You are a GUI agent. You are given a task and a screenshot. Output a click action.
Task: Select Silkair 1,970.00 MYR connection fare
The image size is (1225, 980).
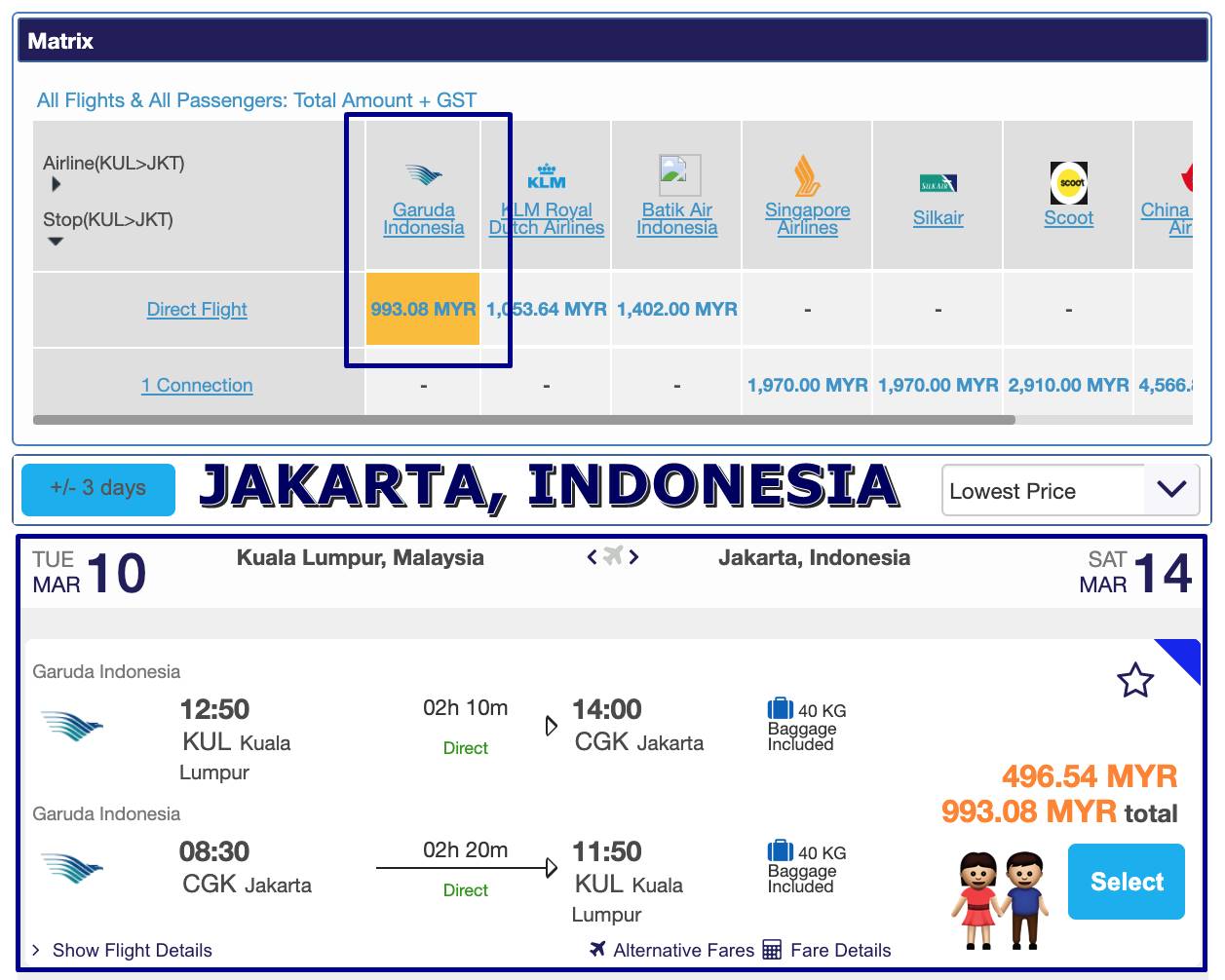tap(938, 385)
